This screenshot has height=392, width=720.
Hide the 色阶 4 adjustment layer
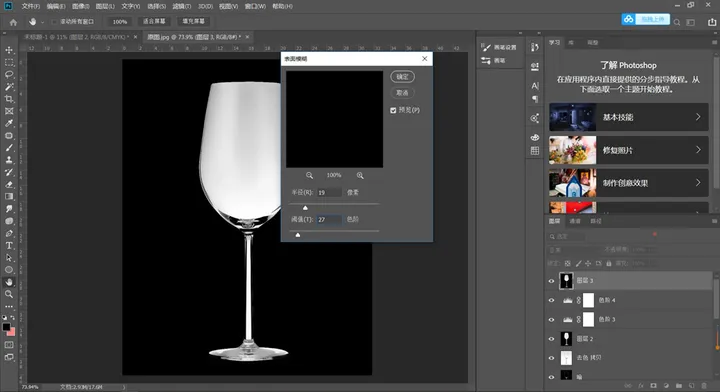tap(551, 300)
